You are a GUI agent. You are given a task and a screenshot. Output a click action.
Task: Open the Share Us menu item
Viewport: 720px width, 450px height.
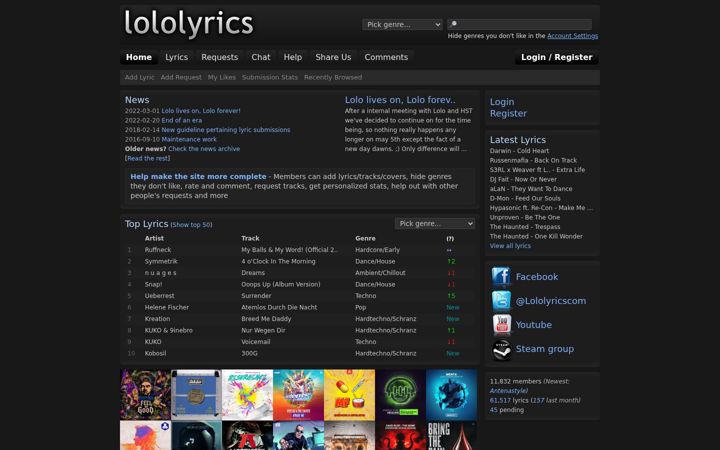[x=333, y=57]
